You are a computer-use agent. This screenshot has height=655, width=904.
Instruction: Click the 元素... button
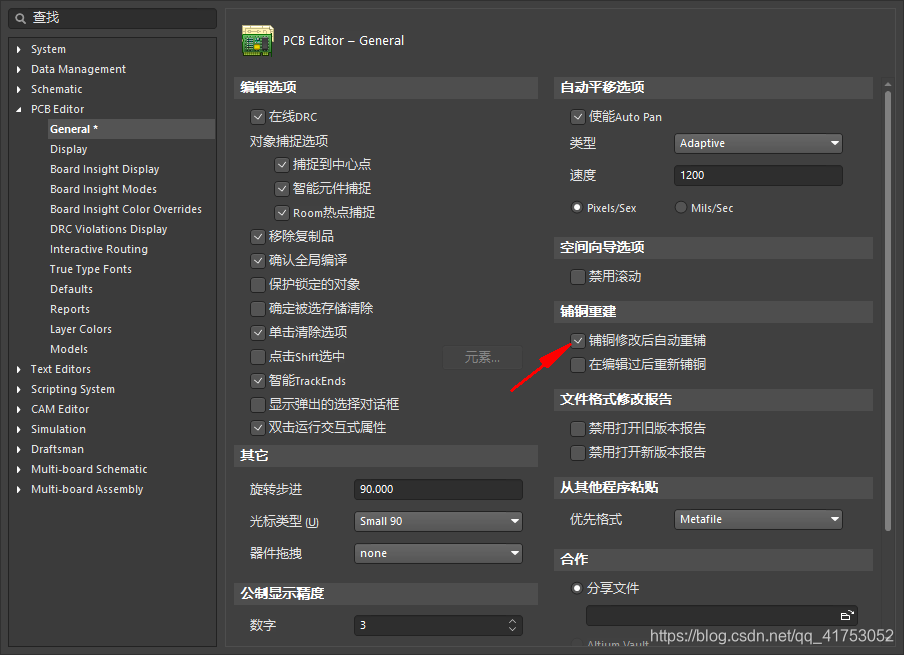pos(483,357)
